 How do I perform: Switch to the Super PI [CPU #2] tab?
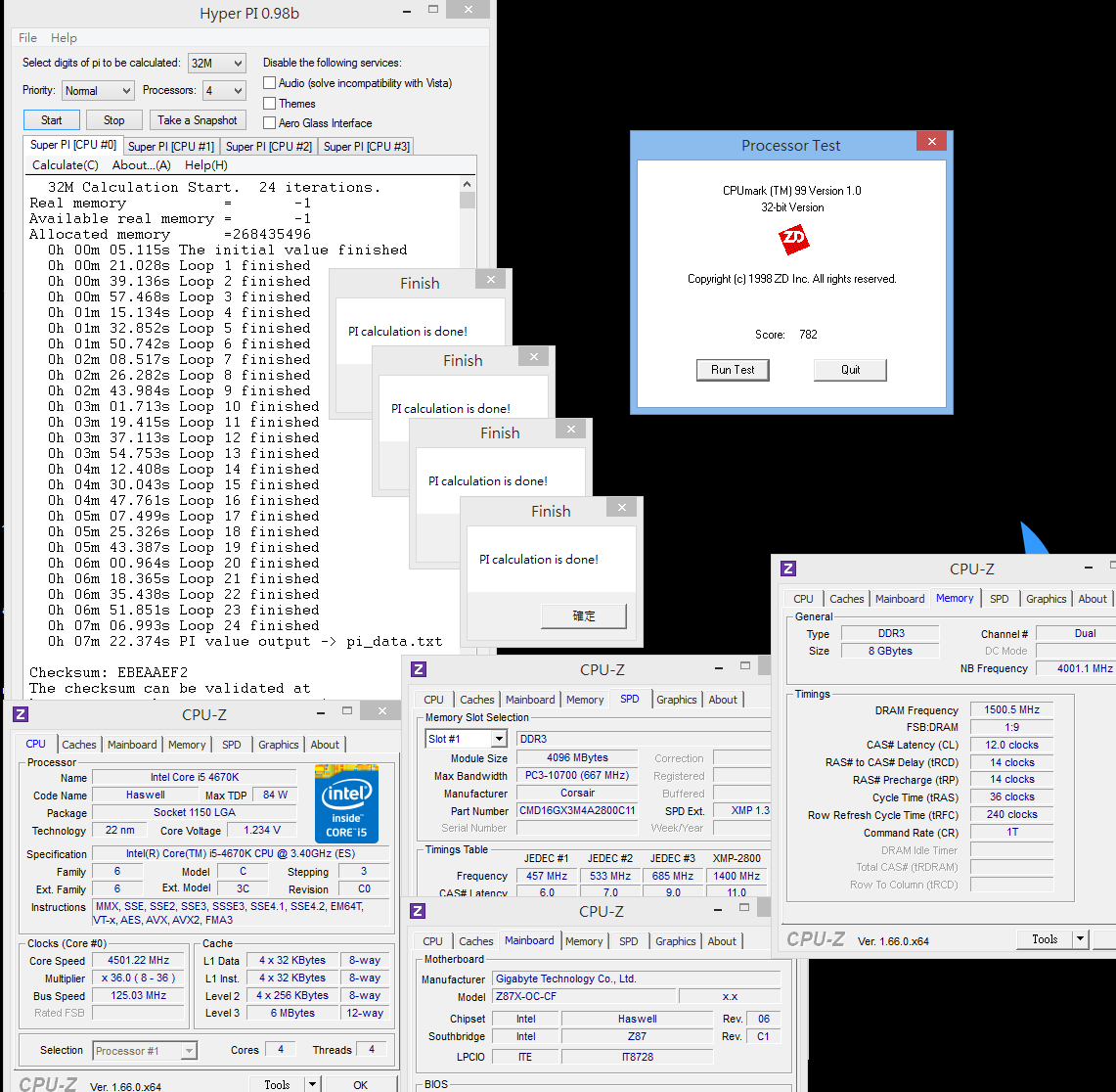point(269,146)
